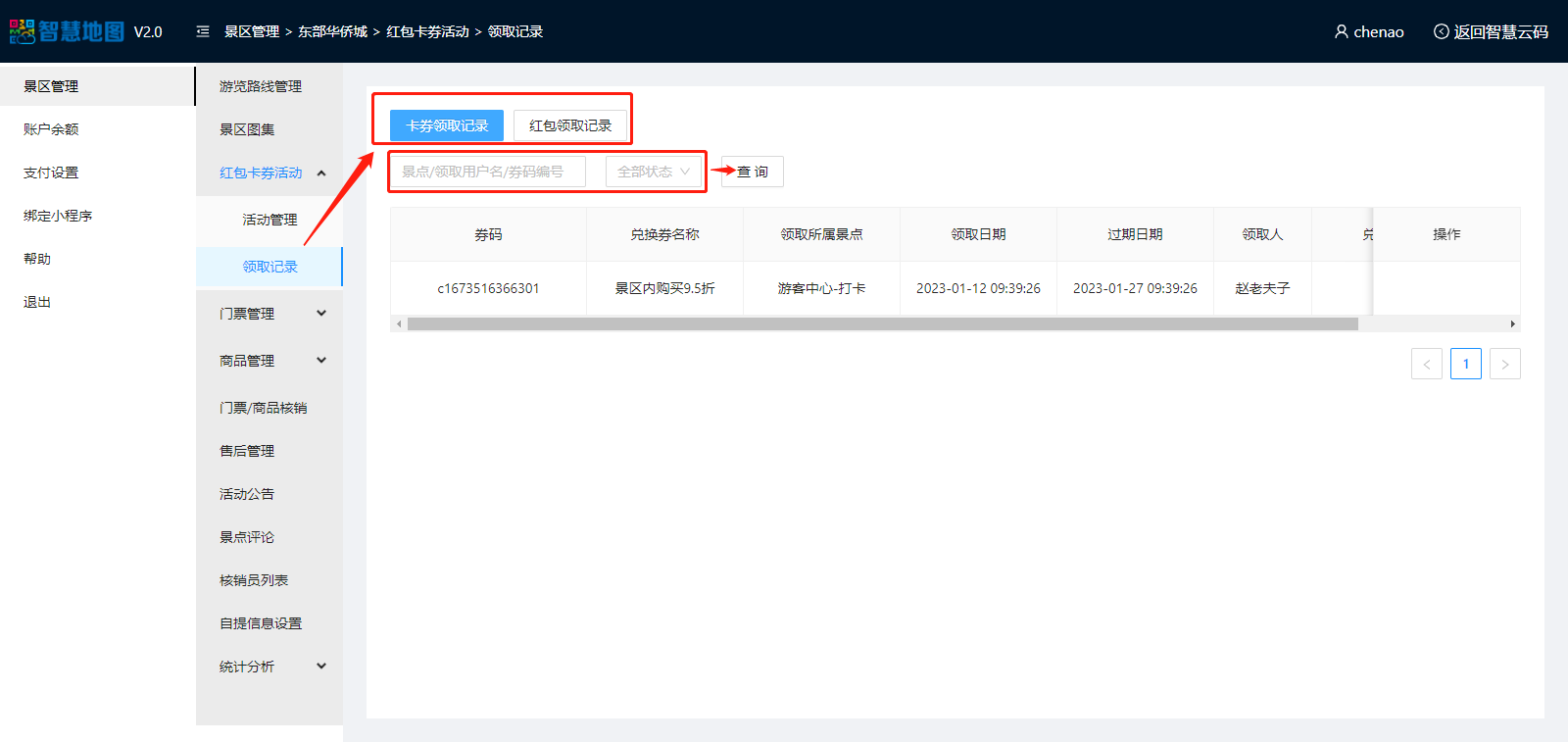Click 东部华侨城 breadcrumb link
1568x742 pixels.
coord(332,31)
